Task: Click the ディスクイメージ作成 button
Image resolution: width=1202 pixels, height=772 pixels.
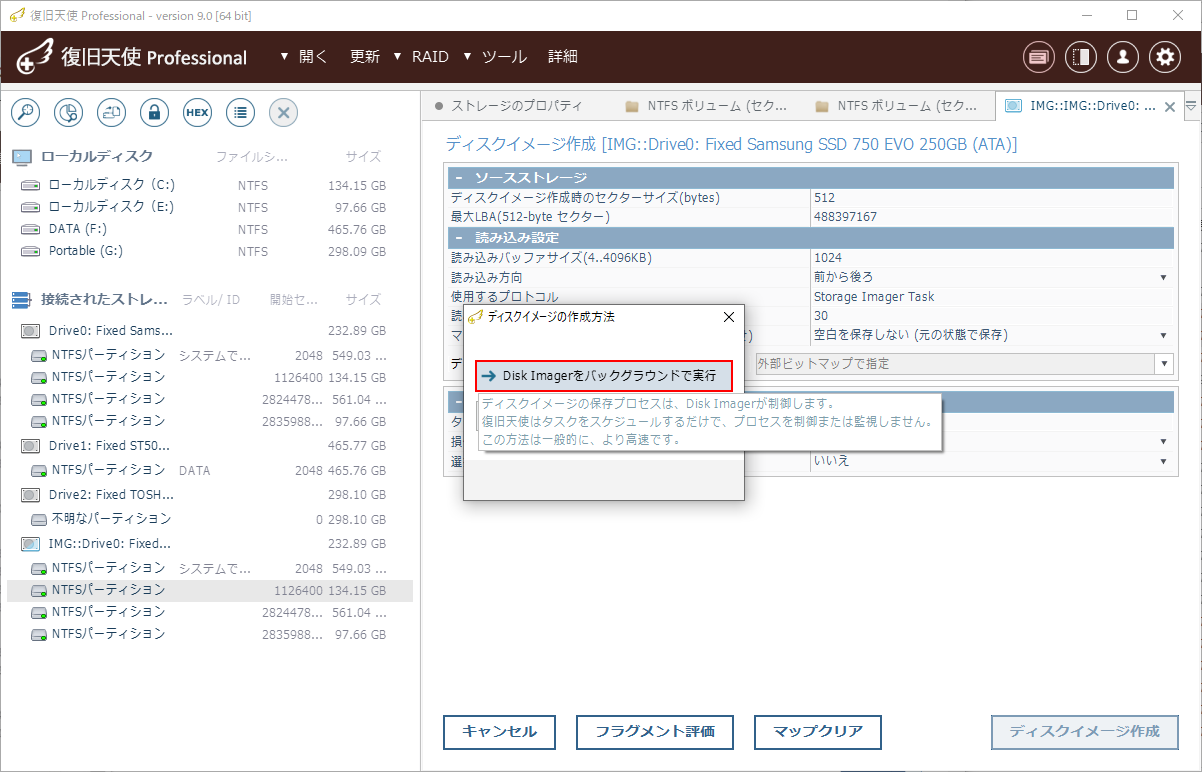Action: 1085,732
